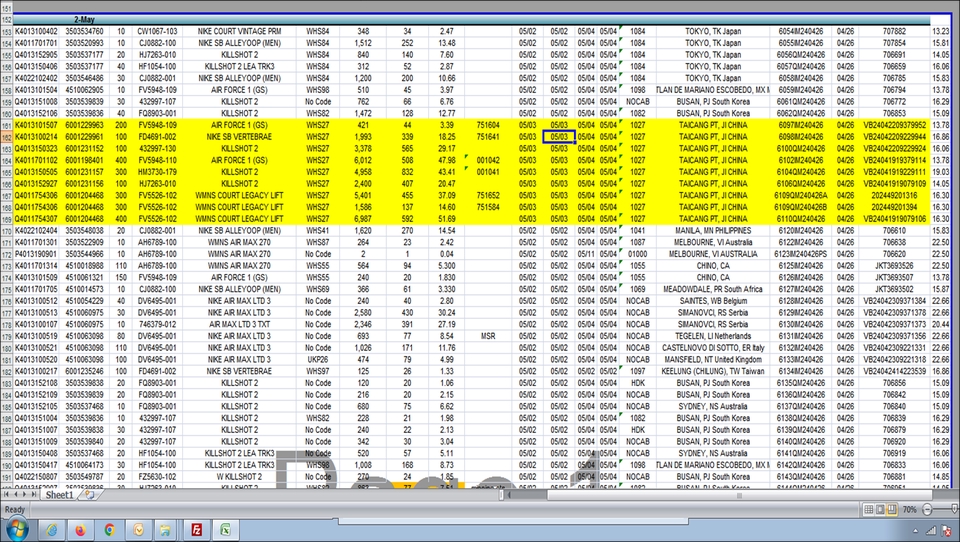960x542 pixels.
Task: Open the network icon in the system tray
Action: (931, 530)
